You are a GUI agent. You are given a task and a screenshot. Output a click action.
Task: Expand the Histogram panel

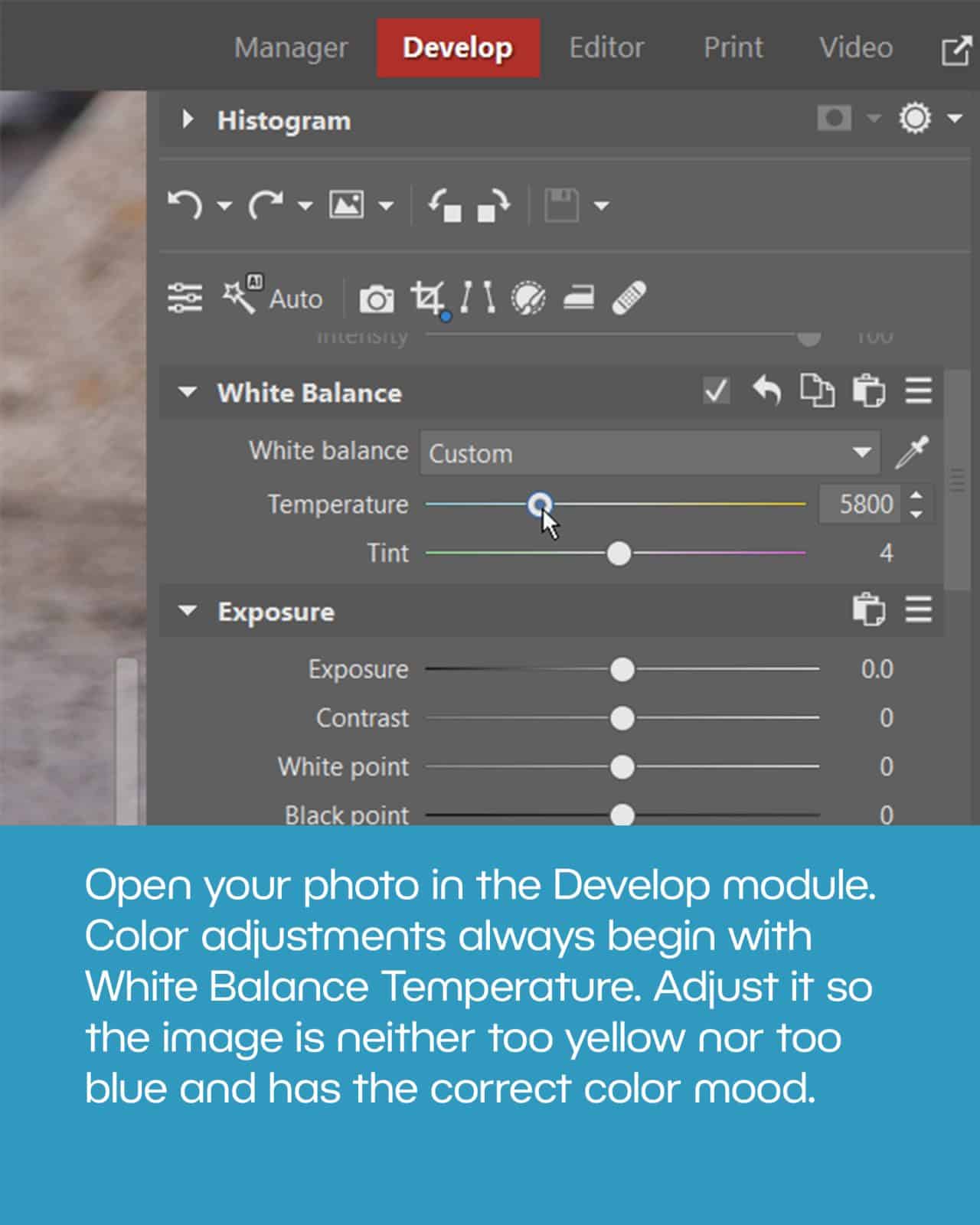[188, 119]
